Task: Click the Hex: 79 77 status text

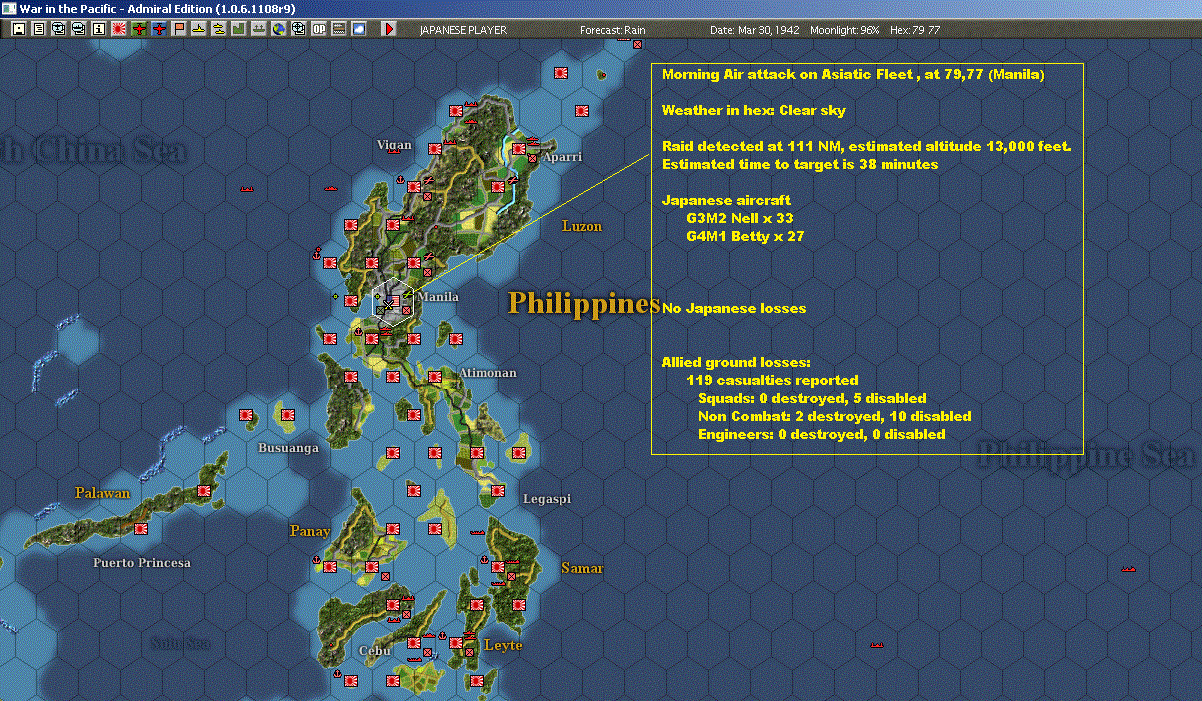Action: [x=914, y=30]
